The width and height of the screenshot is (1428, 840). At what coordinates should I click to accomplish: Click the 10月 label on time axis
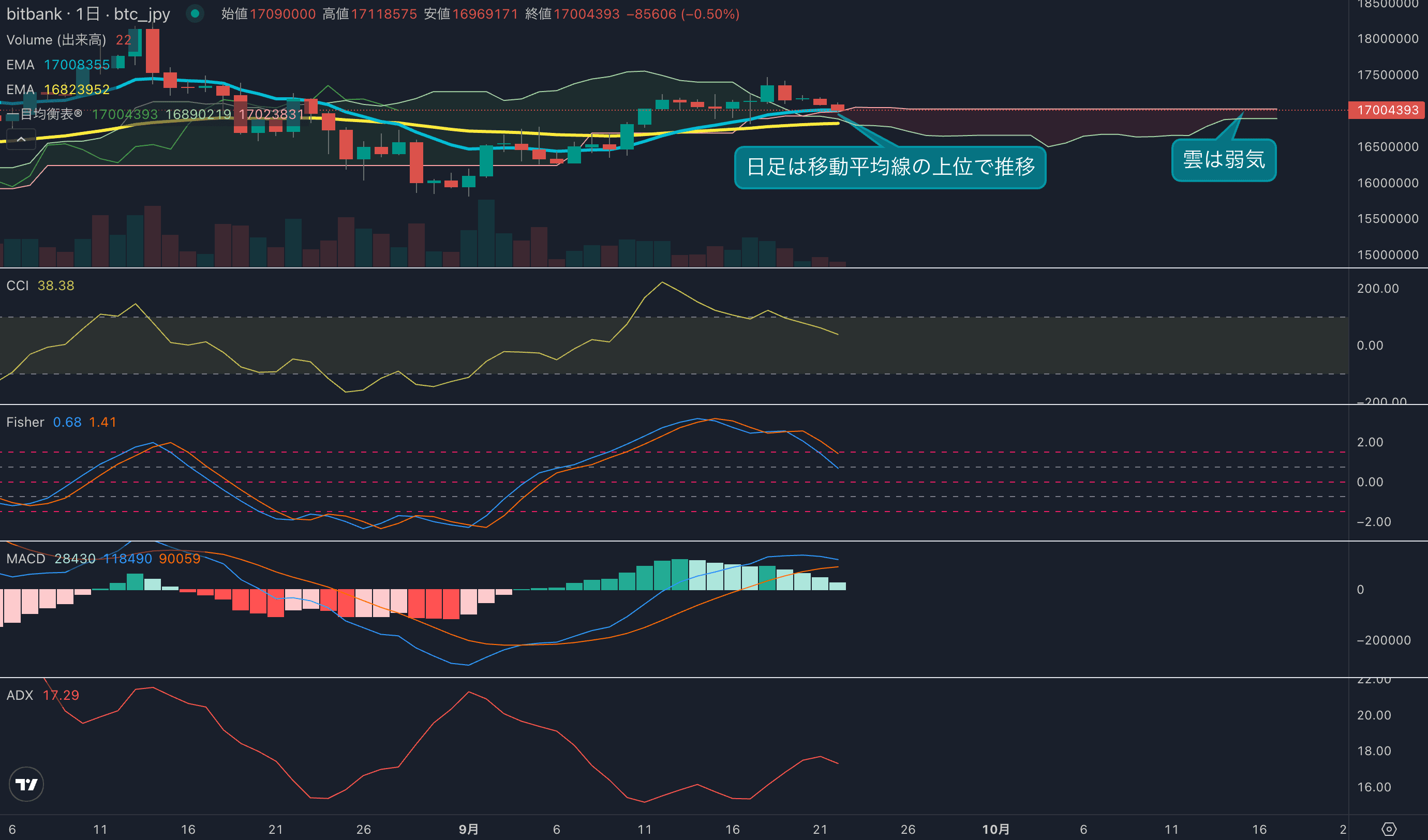995,829
